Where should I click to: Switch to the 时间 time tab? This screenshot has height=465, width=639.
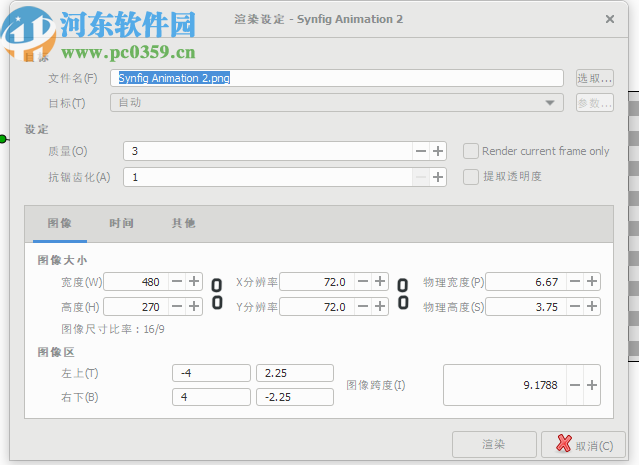point(121,223)
